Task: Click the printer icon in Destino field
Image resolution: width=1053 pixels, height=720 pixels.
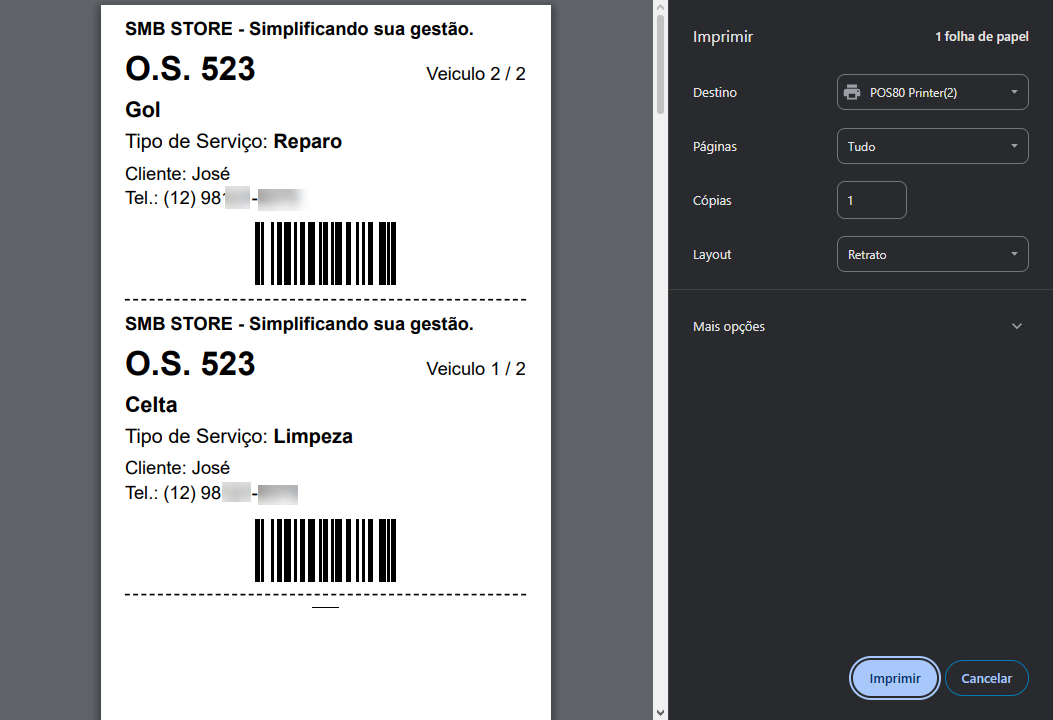Action: coord(852,92)
